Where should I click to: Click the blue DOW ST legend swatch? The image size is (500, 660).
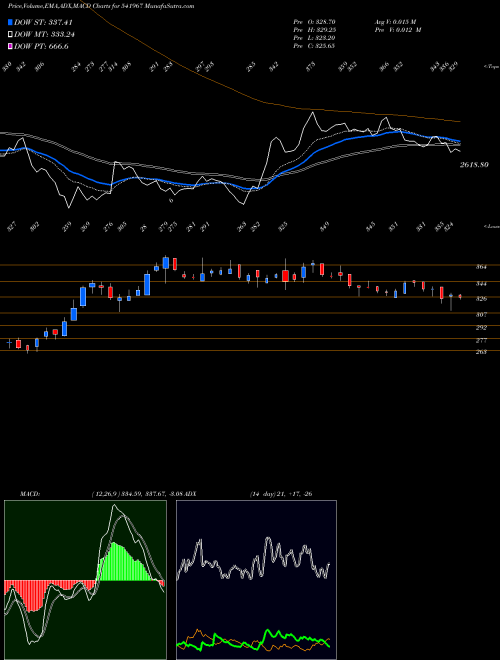pos(10,22)
